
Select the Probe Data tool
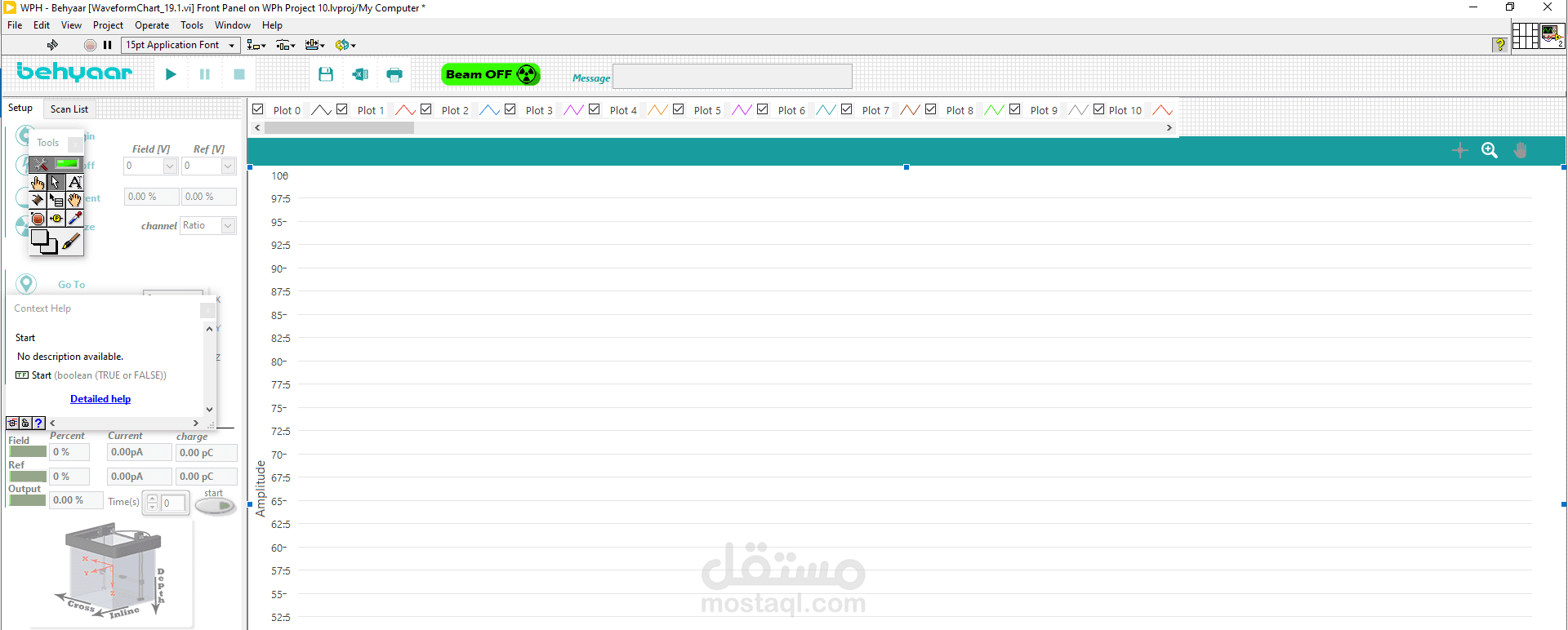[56, 218]
